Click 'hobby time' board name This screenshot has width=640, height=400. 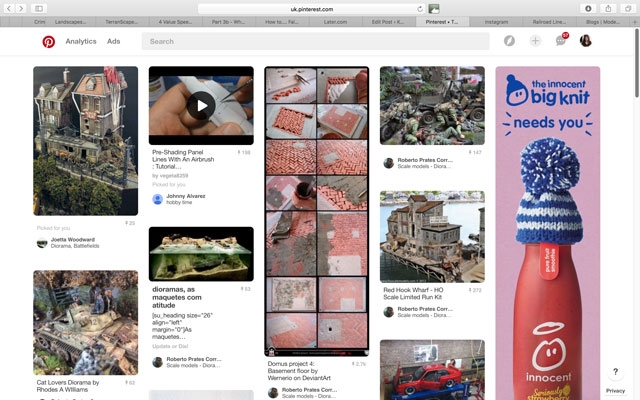click(x=179, y=202)
